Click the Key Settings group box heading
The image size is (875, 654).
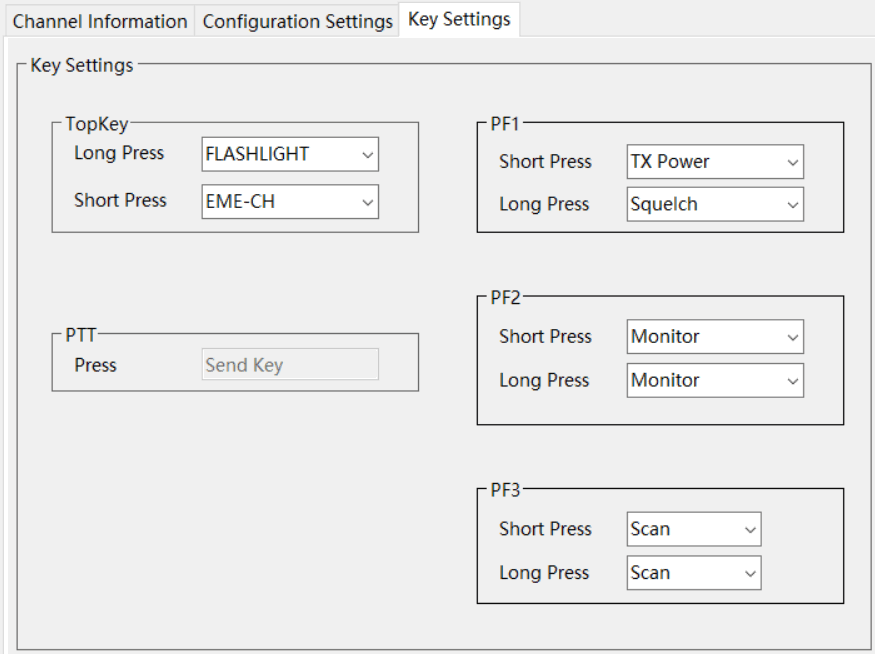[82, 66]
